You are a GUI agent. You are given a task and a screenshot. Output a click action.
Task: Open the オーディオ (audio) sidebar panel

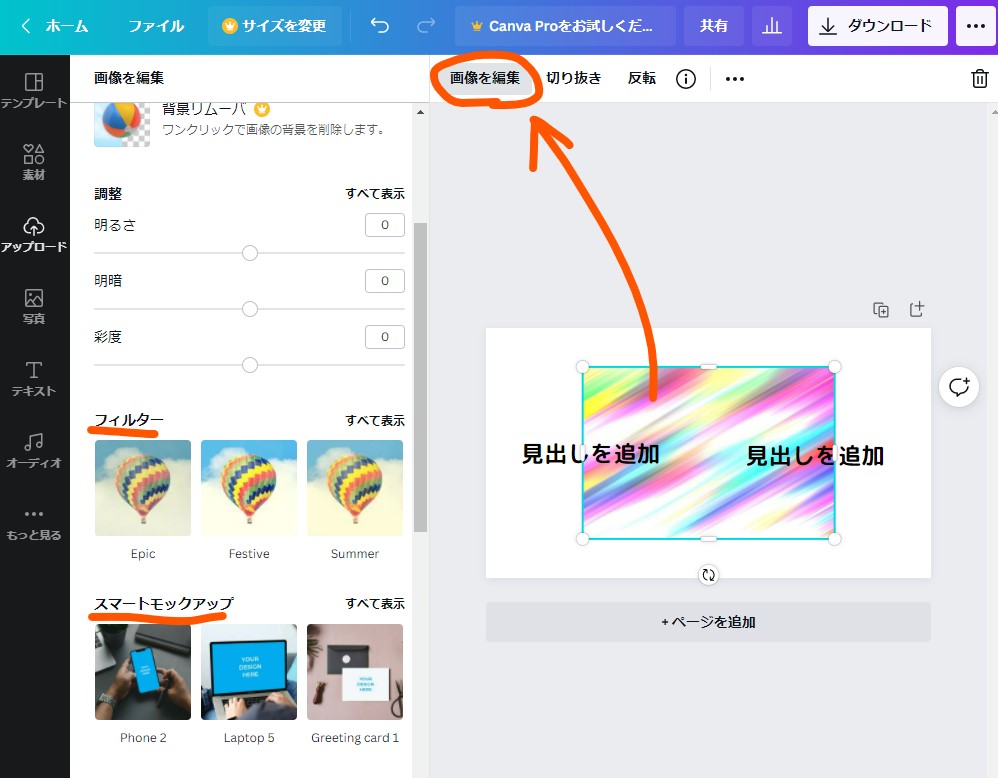click(34, 450)
